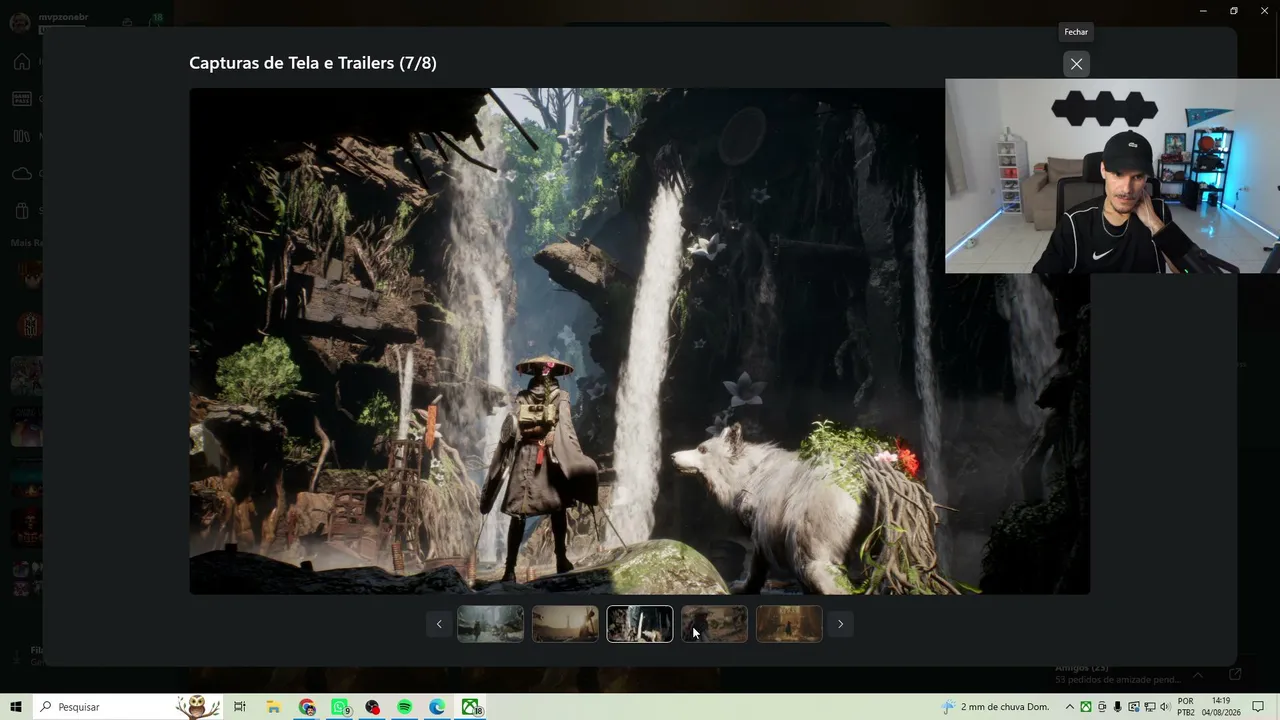Viewport: 1280px width, 720px height.
Task: Select the fifth gallery thumbnail
Action: (789, 624)
